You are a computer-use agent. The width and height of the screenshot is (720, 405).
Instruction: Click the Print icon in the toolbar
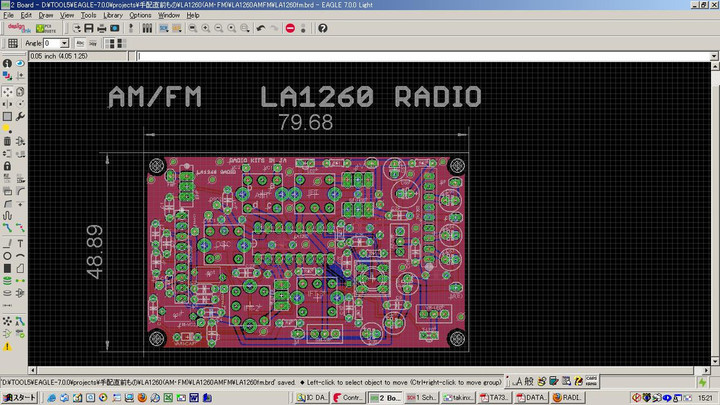(x=101, y=28)
